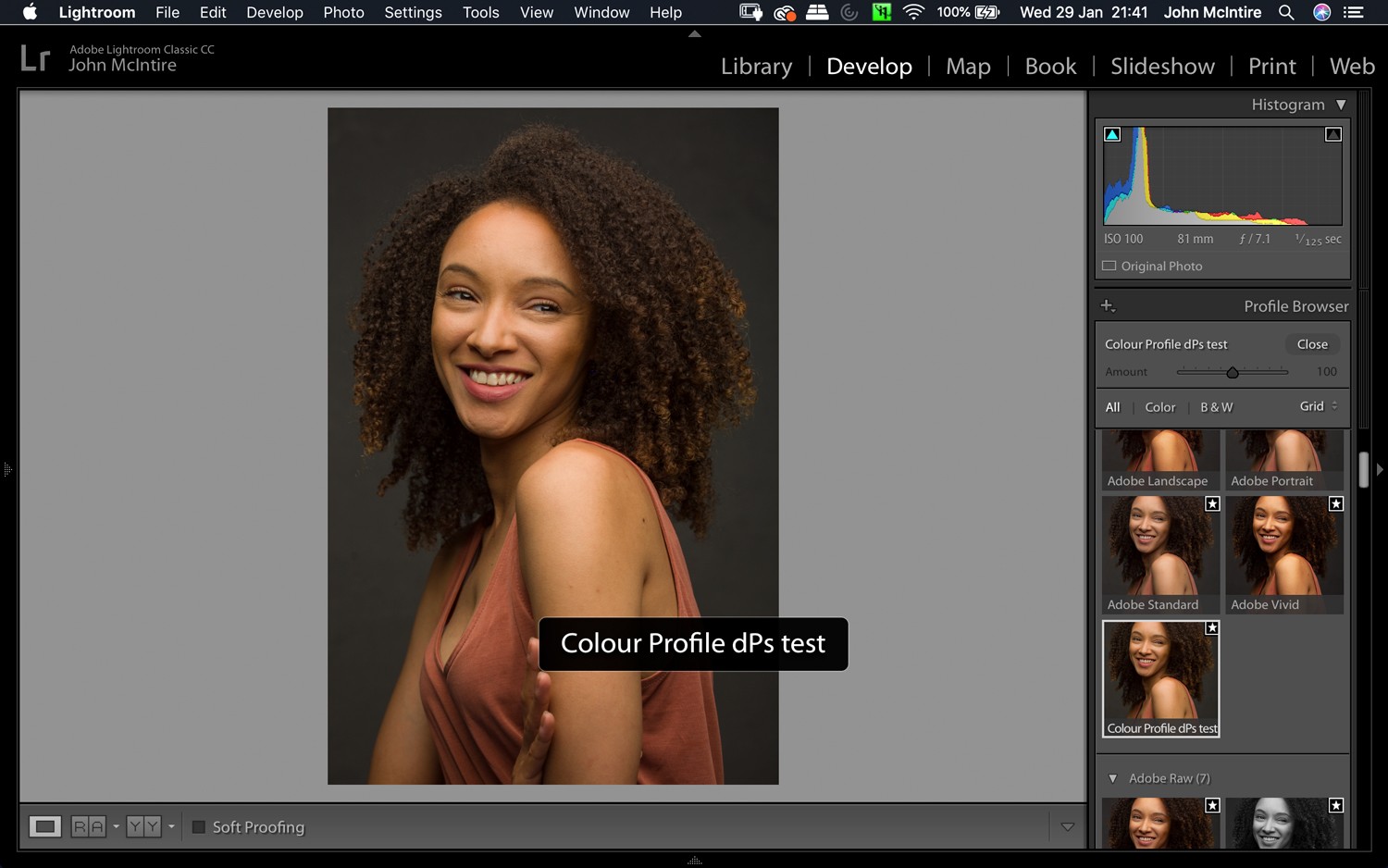Toggle the shadow clipping indicator on the histogram

(1111, 133)
